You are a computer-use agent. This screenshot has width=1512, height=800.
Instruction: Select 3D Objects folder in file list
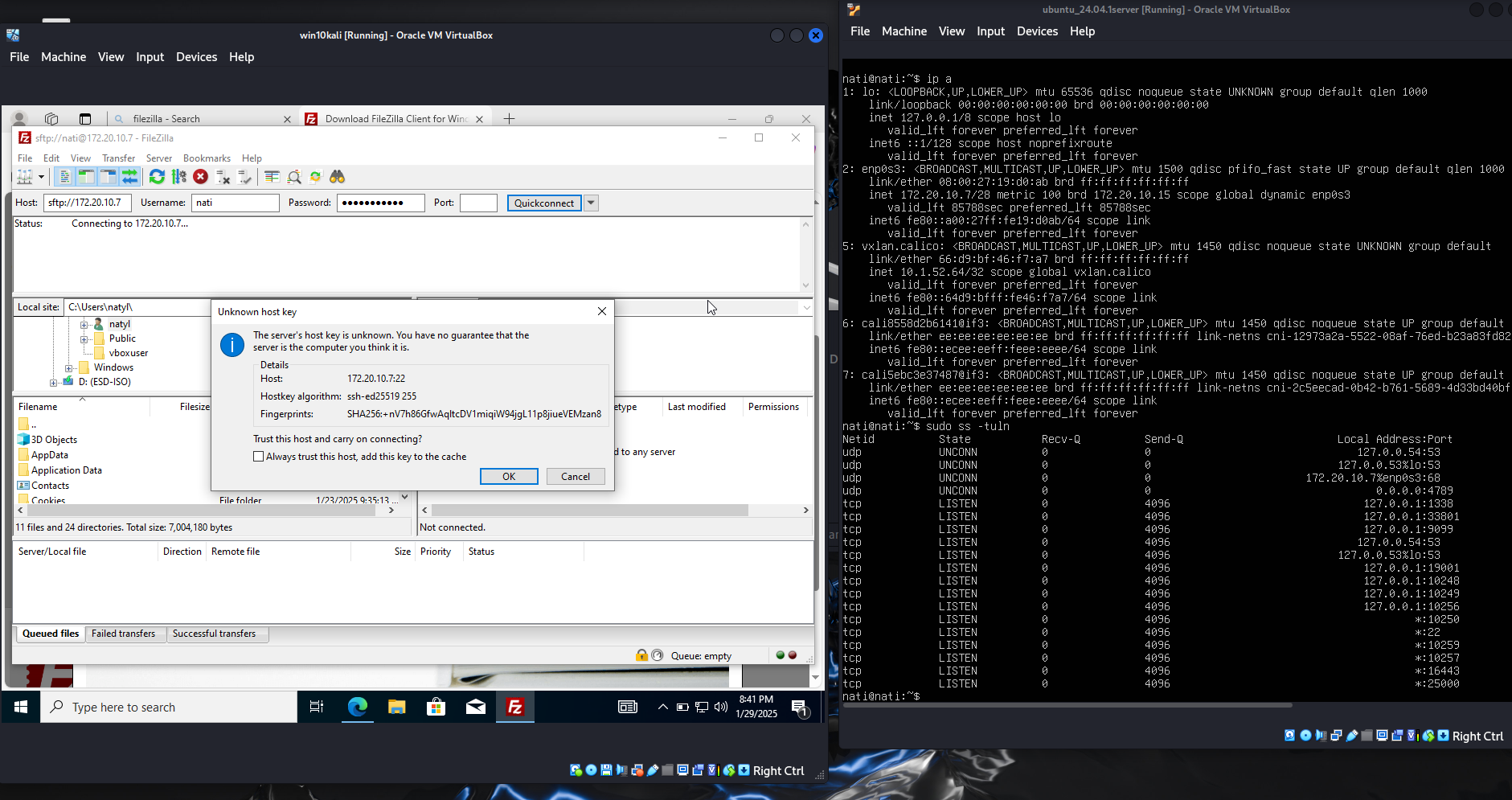(54, 440)
